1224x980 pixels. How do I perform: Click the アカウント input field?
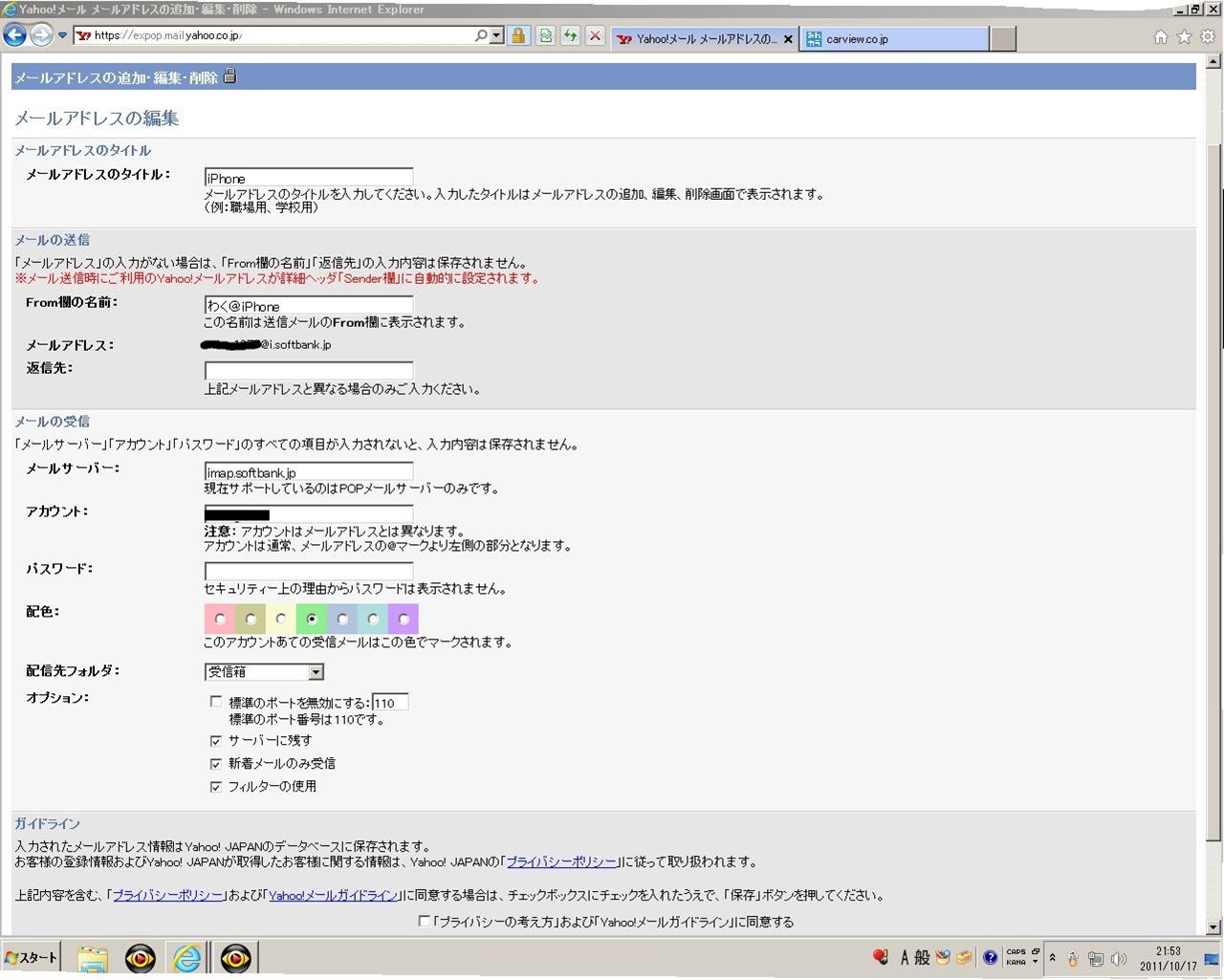pyautogui.click(x=309, y=514)
